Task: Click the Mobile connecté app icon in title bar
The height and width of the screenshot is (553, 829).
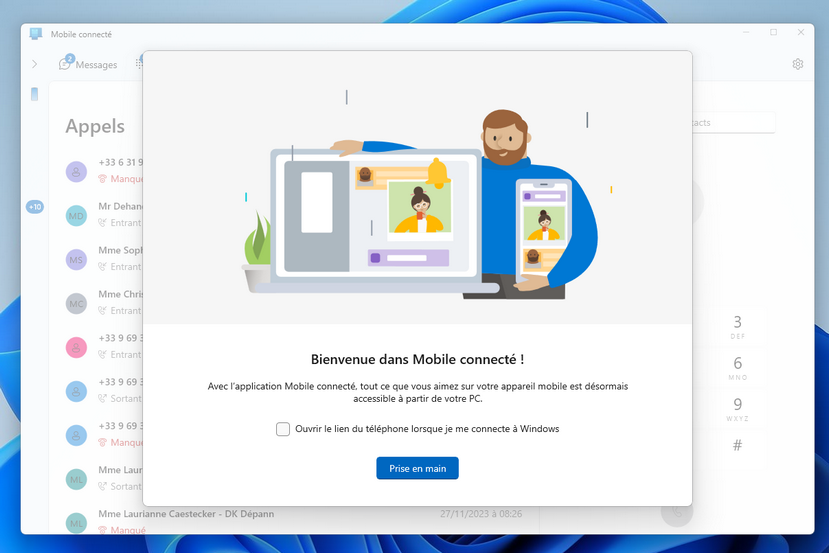Action: pyautogui.click(x=36, y=34)
